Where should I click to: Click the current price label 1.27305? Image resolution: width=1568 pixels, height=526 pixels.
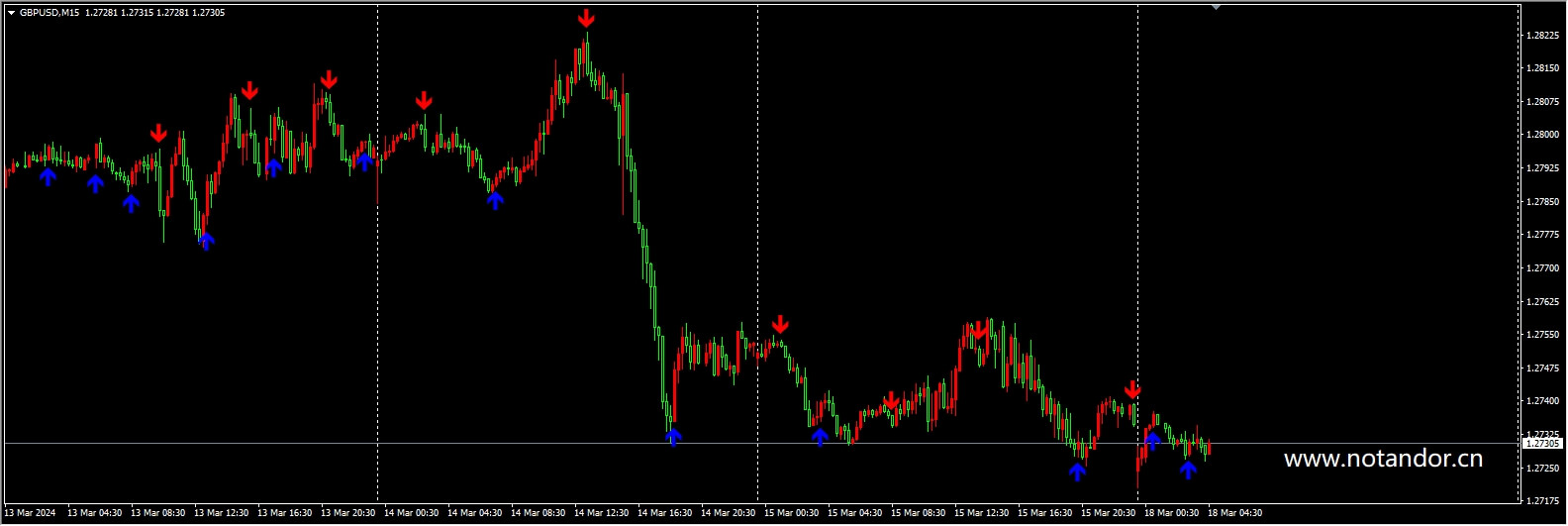(1542, 444)
